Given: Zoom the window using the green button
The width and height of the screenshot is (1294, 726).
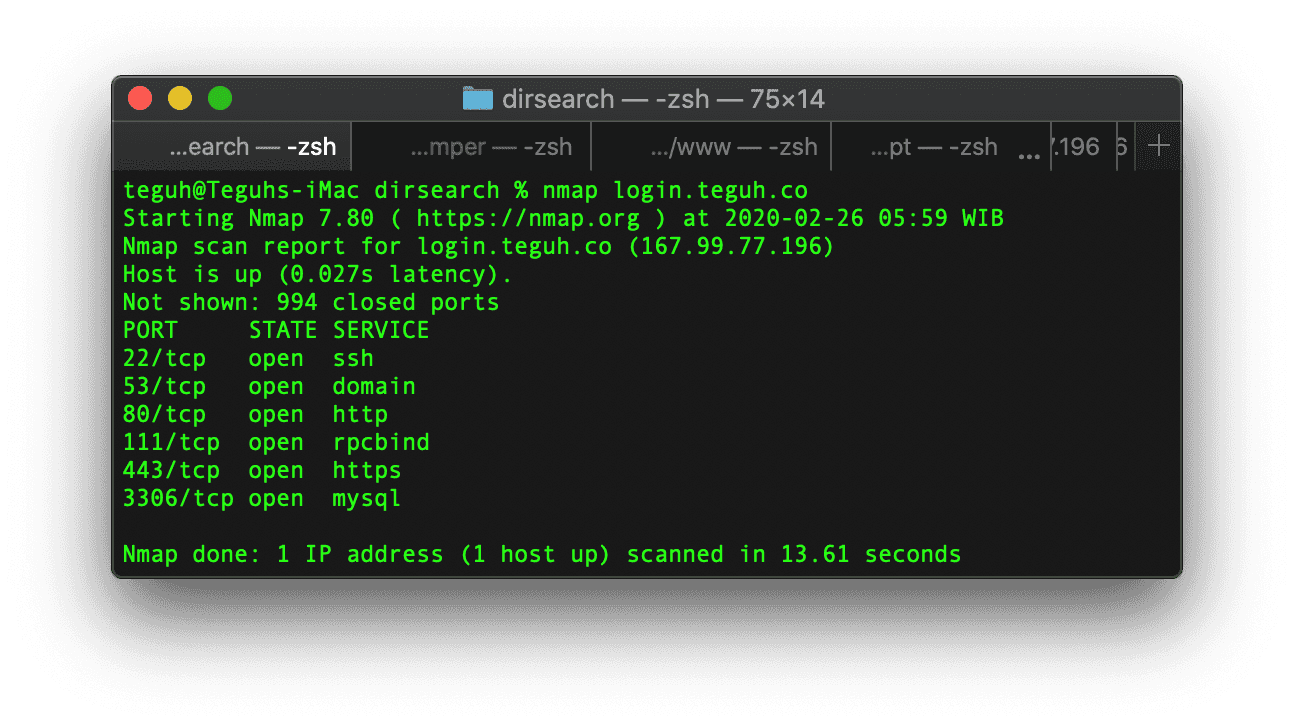Looking at the screenshot, I should (x=220, y=99).
